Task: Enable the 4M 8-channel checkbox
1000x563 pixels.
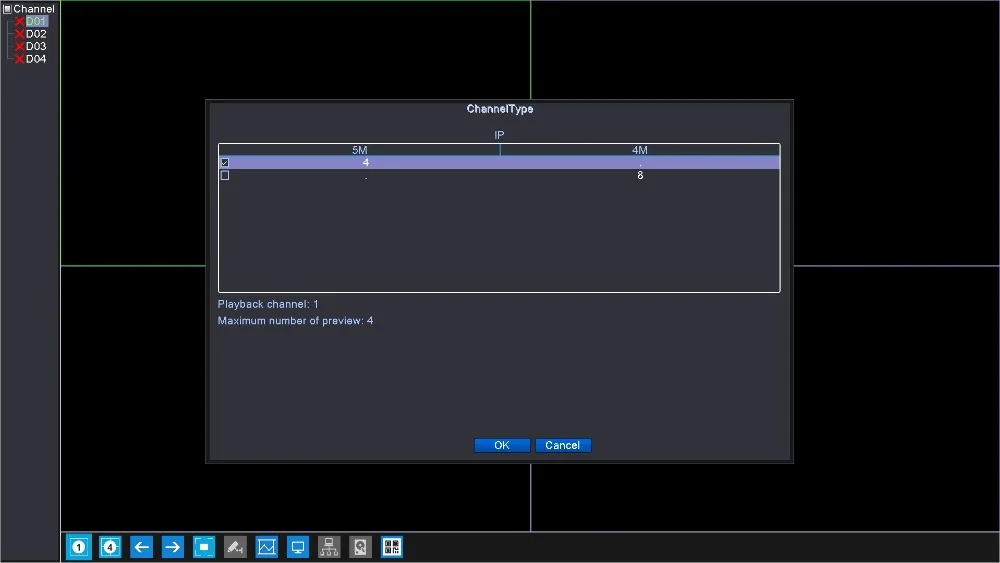Action: click(224, 175)
